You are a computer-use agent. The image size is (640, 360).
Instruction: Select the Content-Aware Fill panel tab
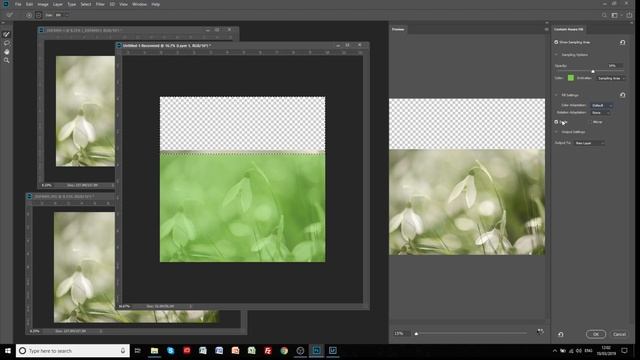(x=569, y=29)
